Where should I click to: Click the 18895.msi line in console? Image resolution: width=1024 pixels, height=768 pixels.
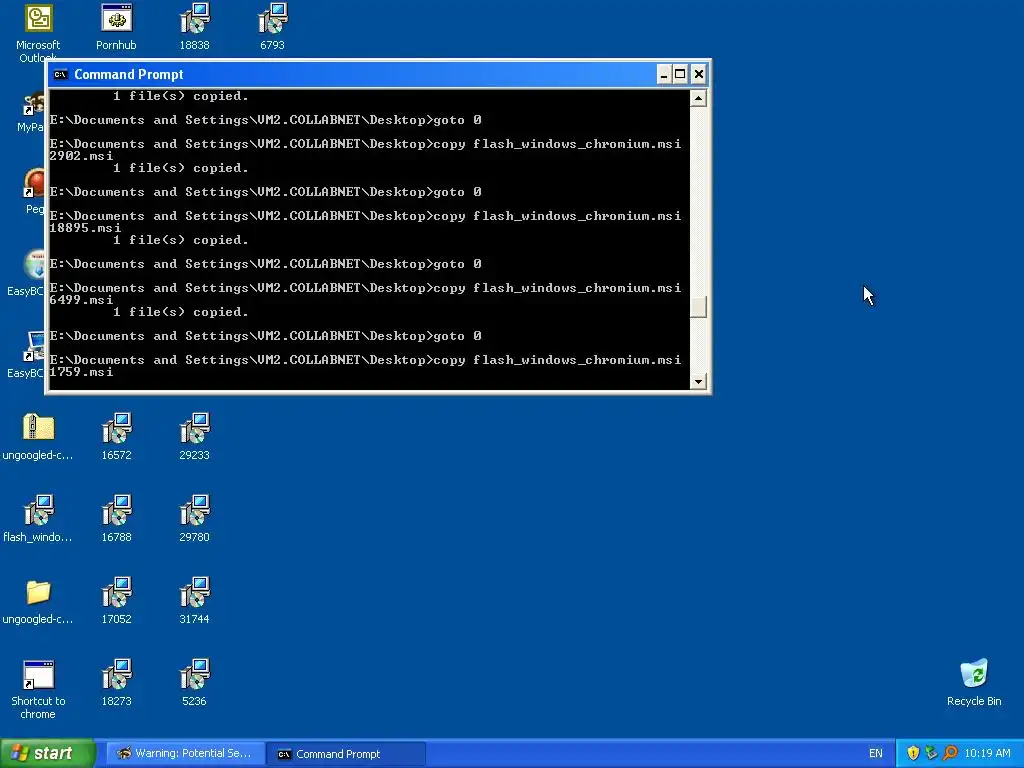[85, 228]
